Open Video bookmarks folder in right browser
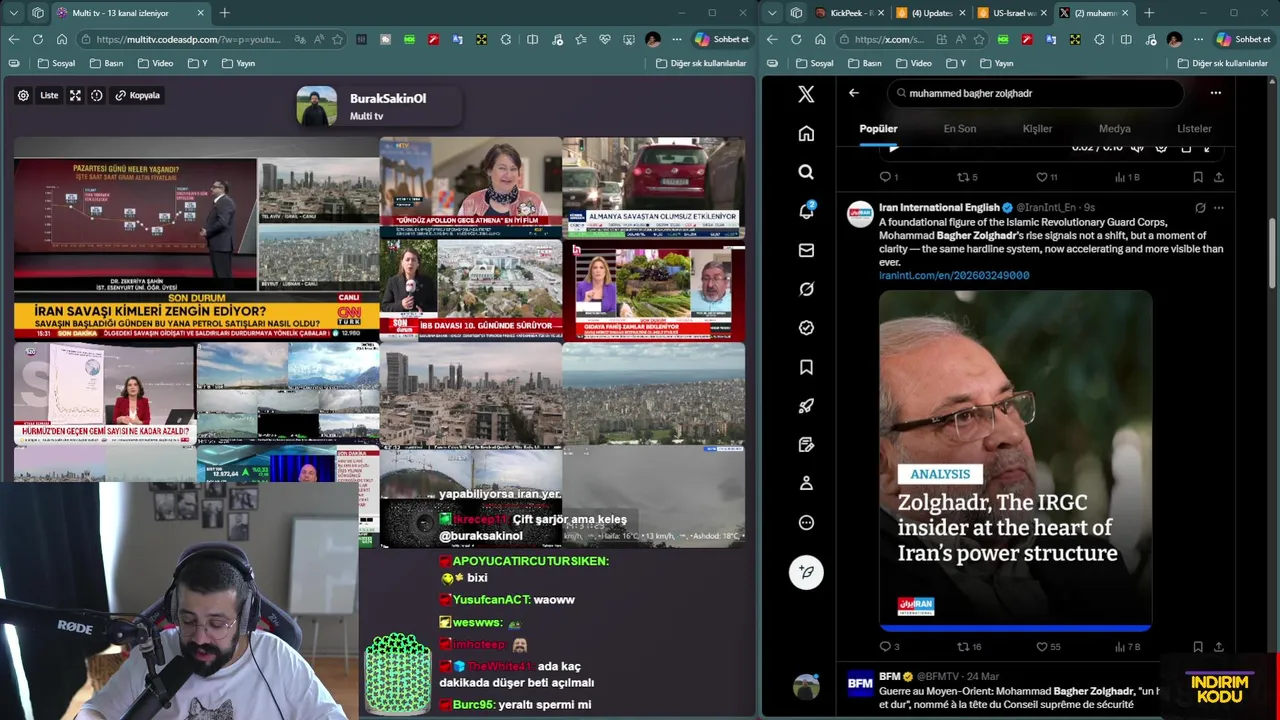The image size is (1280, 720). tap(913, 63)
